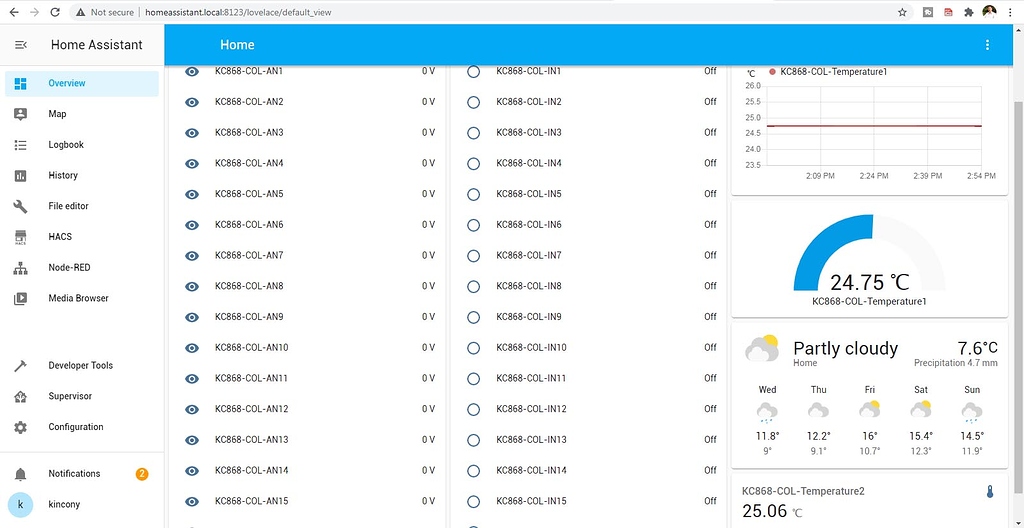The width and height of the screenshot is (1024, 528).
Task: Click the browser address bar URL
Action: [x=238, y=12]
